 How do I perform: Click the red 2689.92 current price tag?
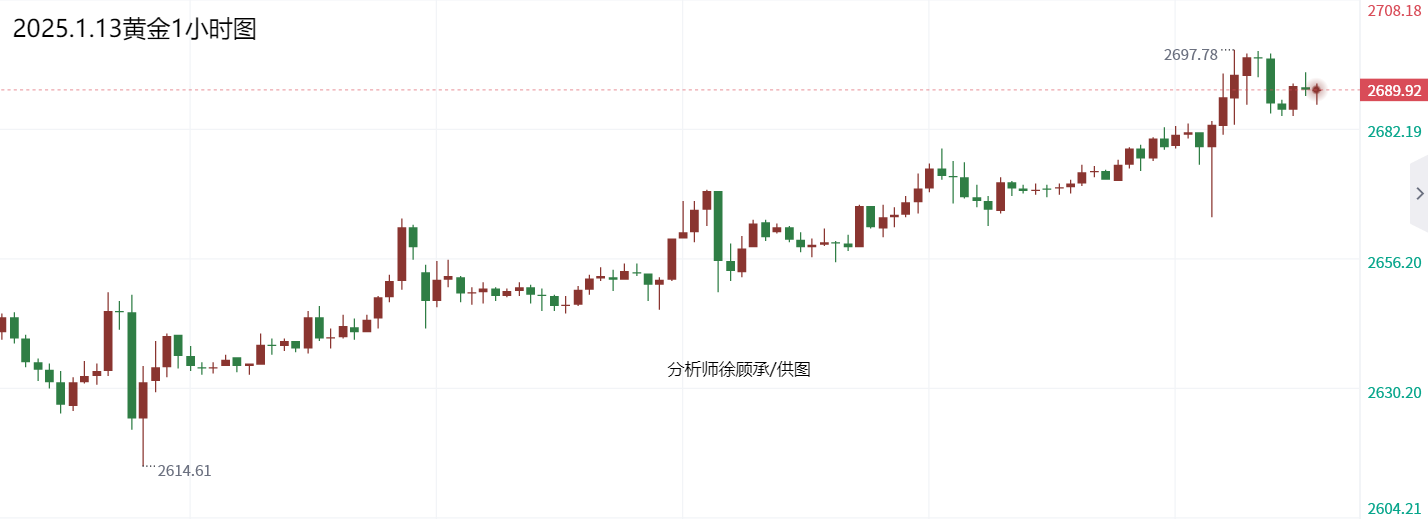point(1393,91)
